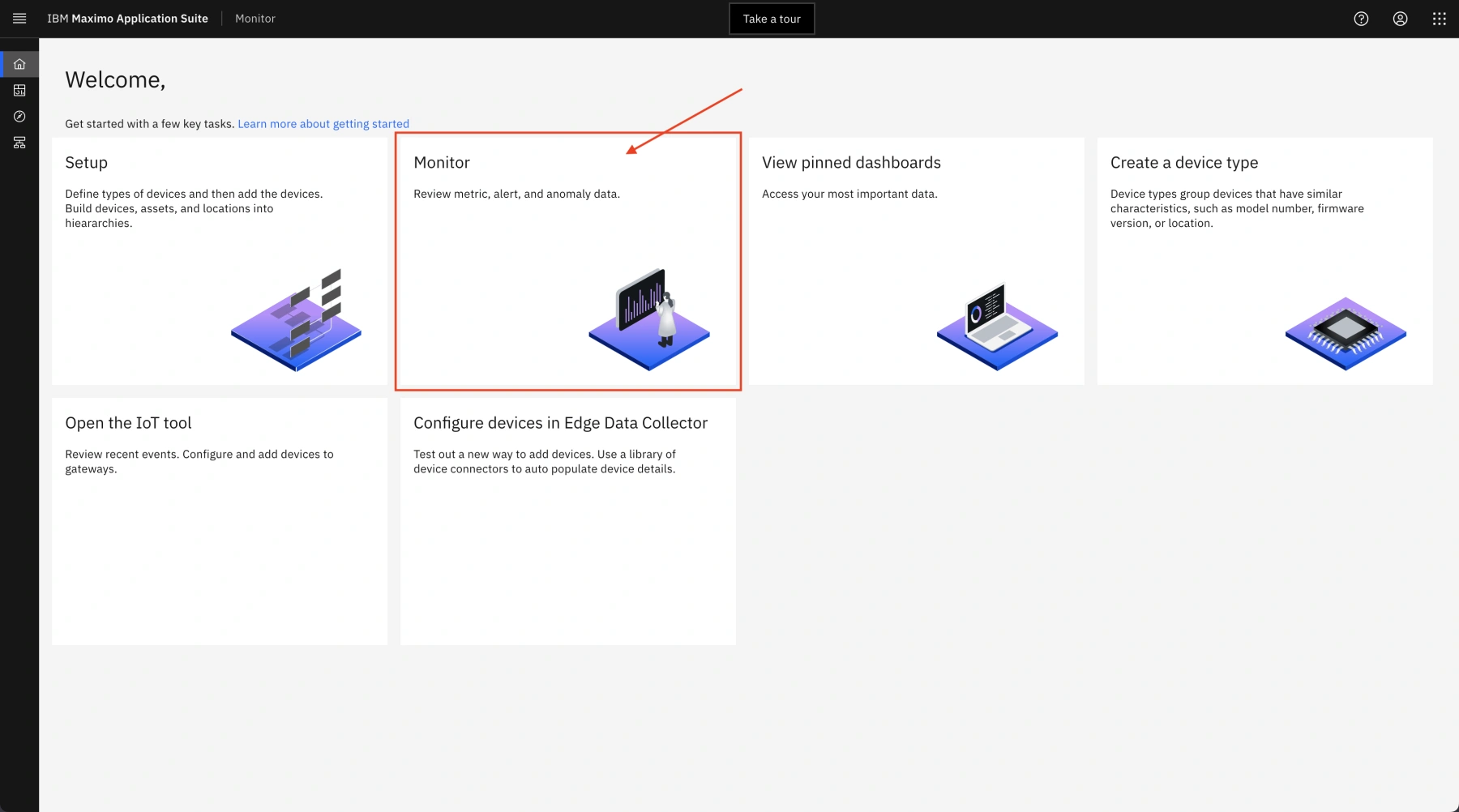Open the Monitor card

tap(568, 261)
